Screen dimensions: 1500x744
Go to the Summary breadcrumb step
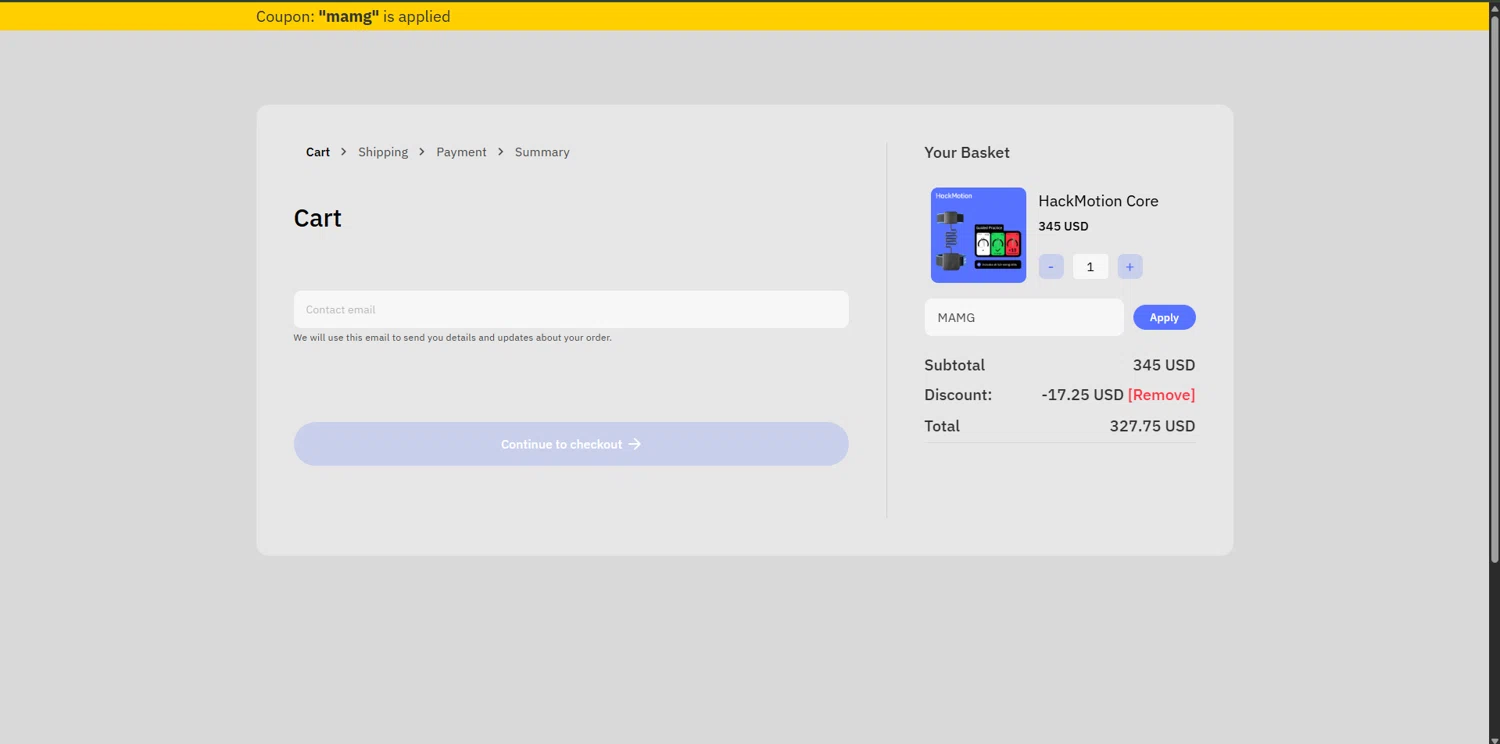tap(542, 152)
